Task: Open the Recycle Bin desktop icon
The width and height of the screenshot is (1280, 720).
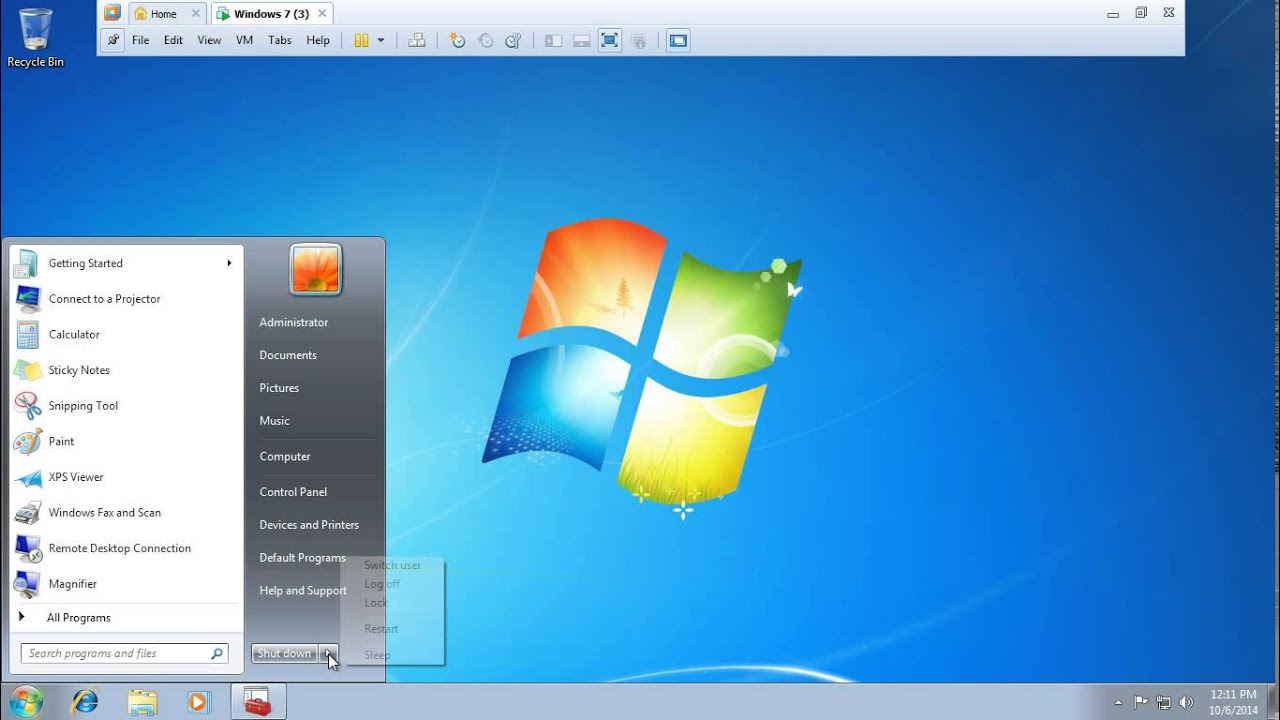Action: pyautogui.click(x=35, y=38)
